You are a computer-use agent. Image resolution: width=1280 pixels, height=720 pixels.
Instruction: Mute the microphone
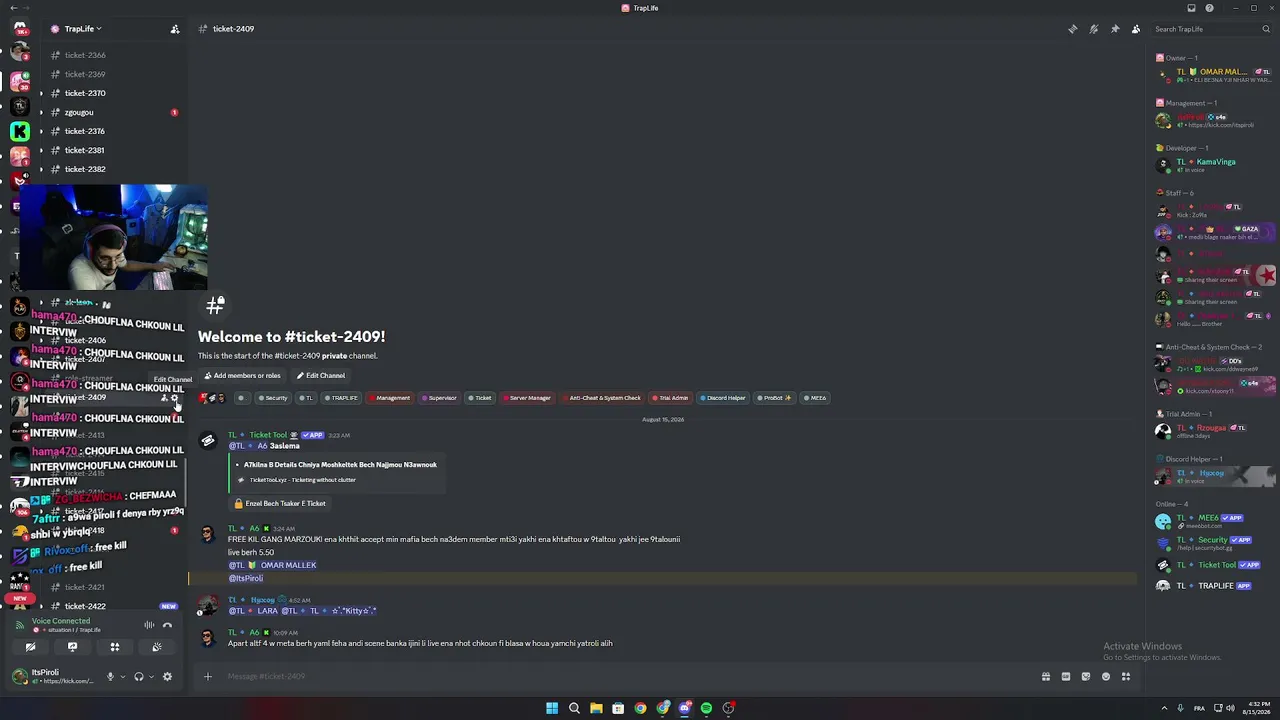(x=110, y=677)
